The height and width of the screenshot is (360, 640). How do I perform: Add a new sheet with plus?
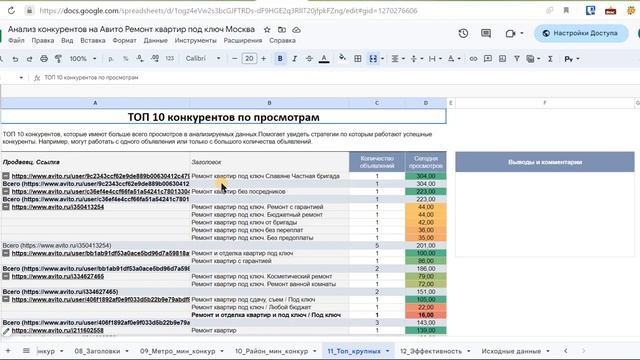coord(8,351)
